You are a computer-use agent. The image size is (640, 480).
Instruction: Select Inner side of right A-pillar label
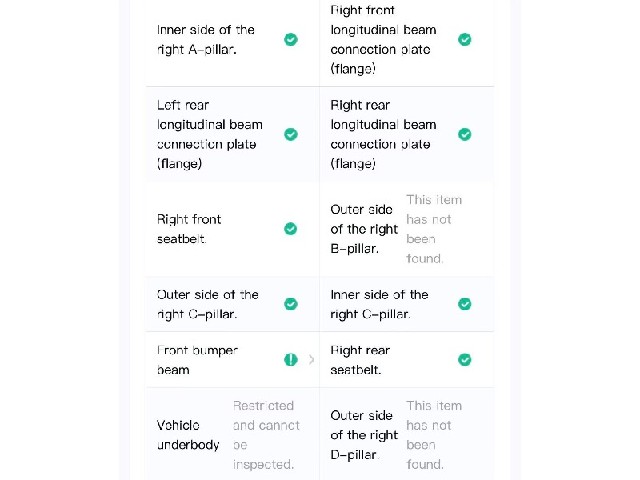[206, 40]
